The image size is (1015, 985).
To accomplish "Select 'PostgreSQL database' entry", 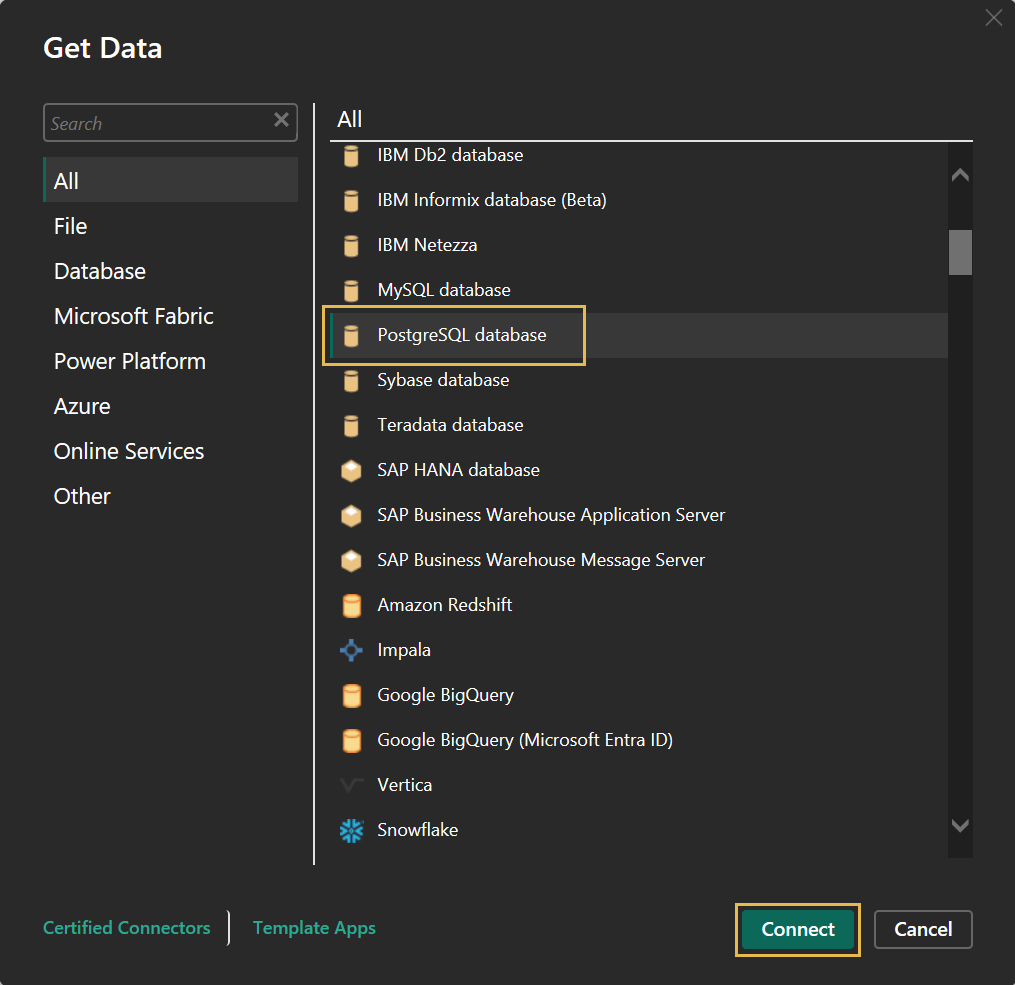I will [x=638, y=335].
